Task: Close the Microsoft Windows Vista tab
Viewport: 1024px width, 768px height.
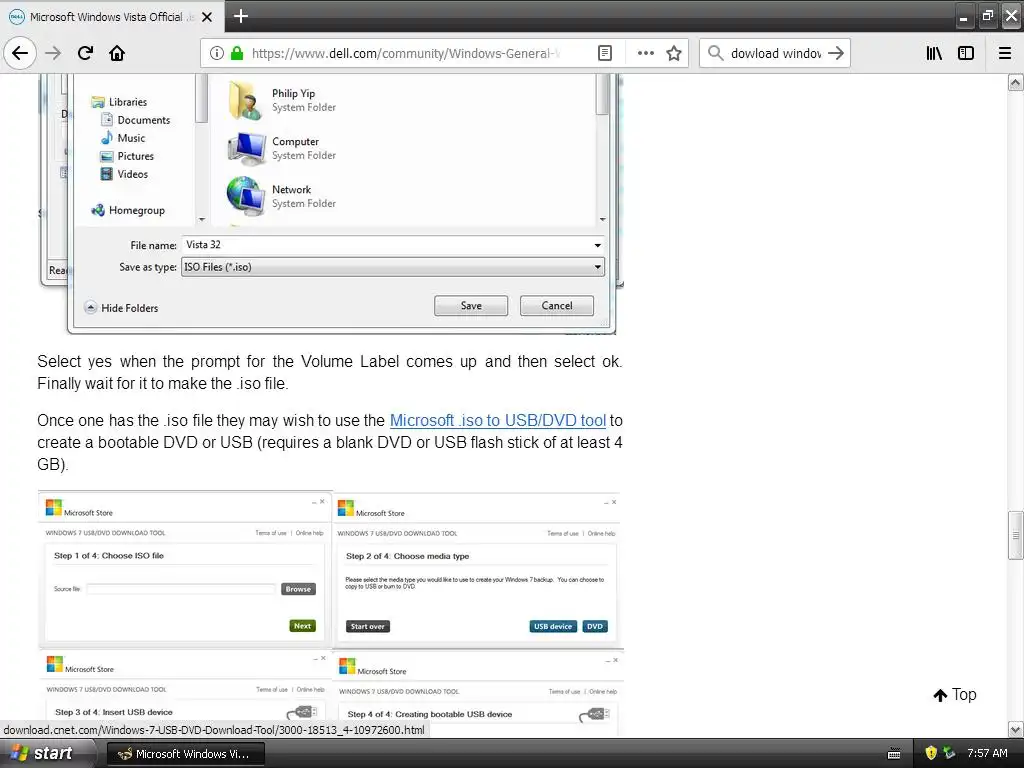Action: coord(207,17)
